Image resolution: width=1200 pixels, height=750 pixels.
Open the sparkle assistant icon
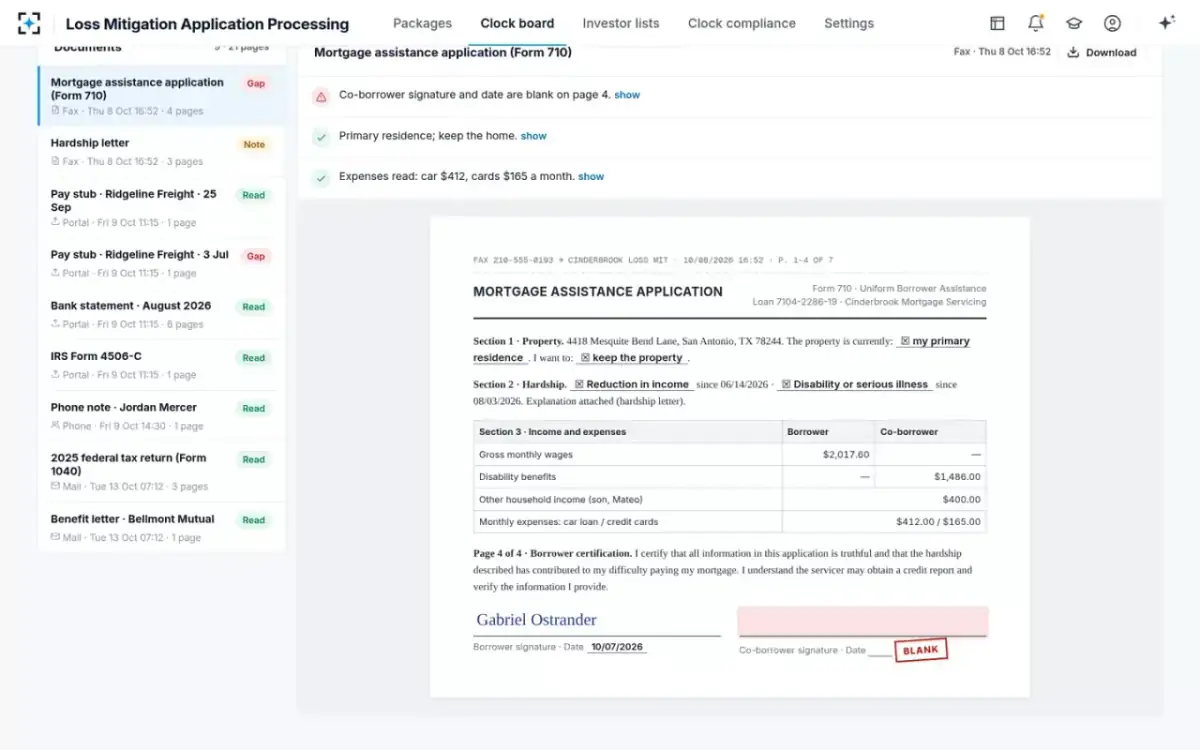click(x=1166, y=23)
